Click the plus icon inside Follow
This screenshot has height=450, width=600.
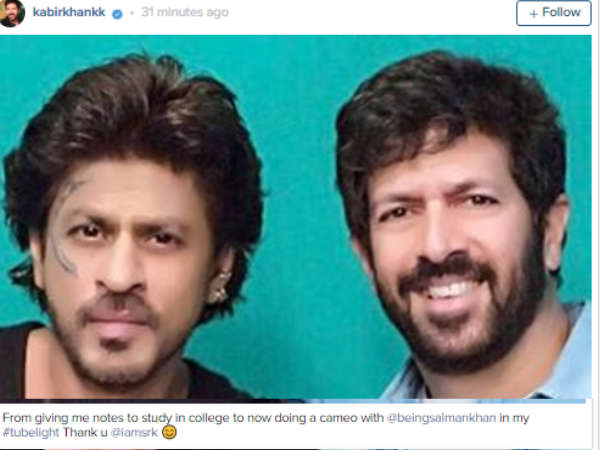(533, 14)
